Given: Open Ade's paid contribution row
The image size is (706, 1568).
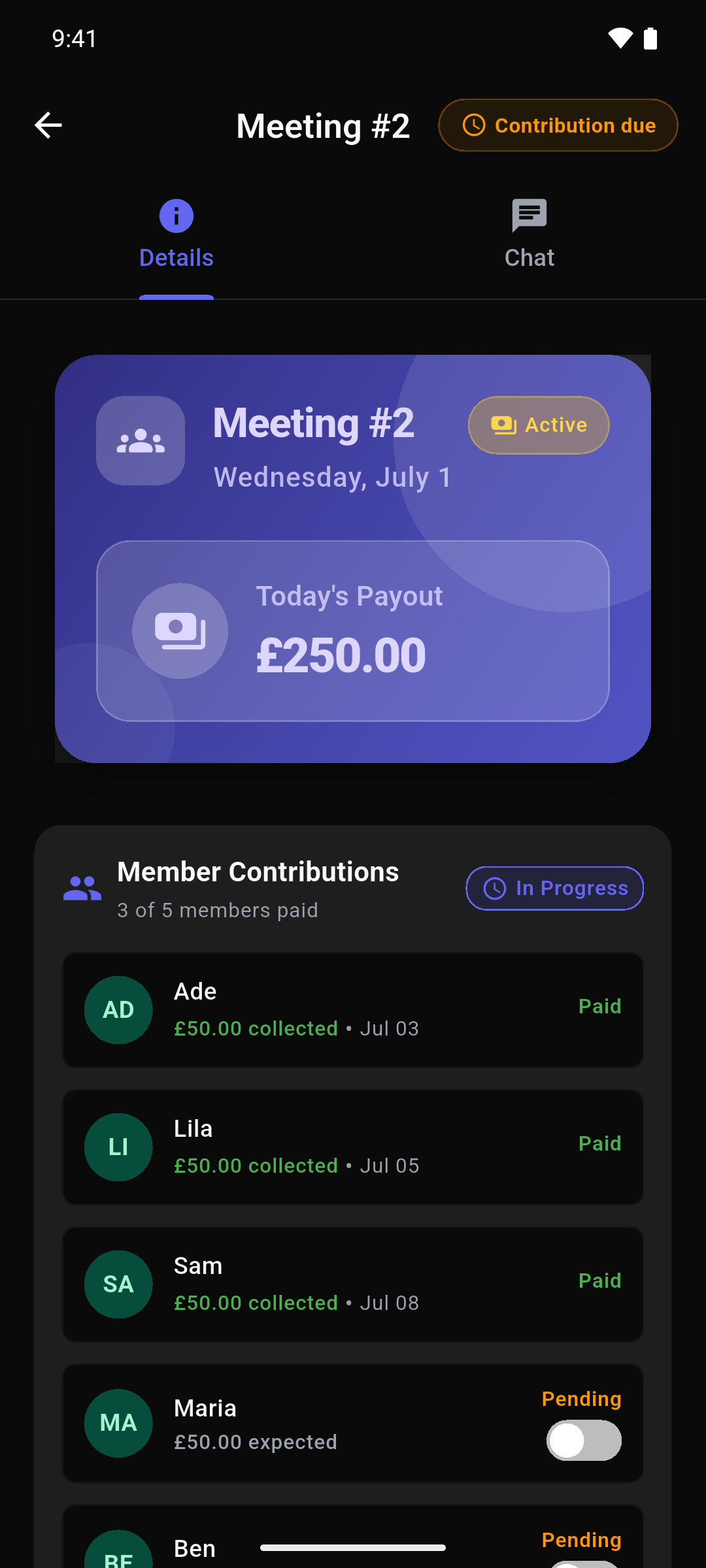Looking at the screenshot, I should tap(353, 1010).
